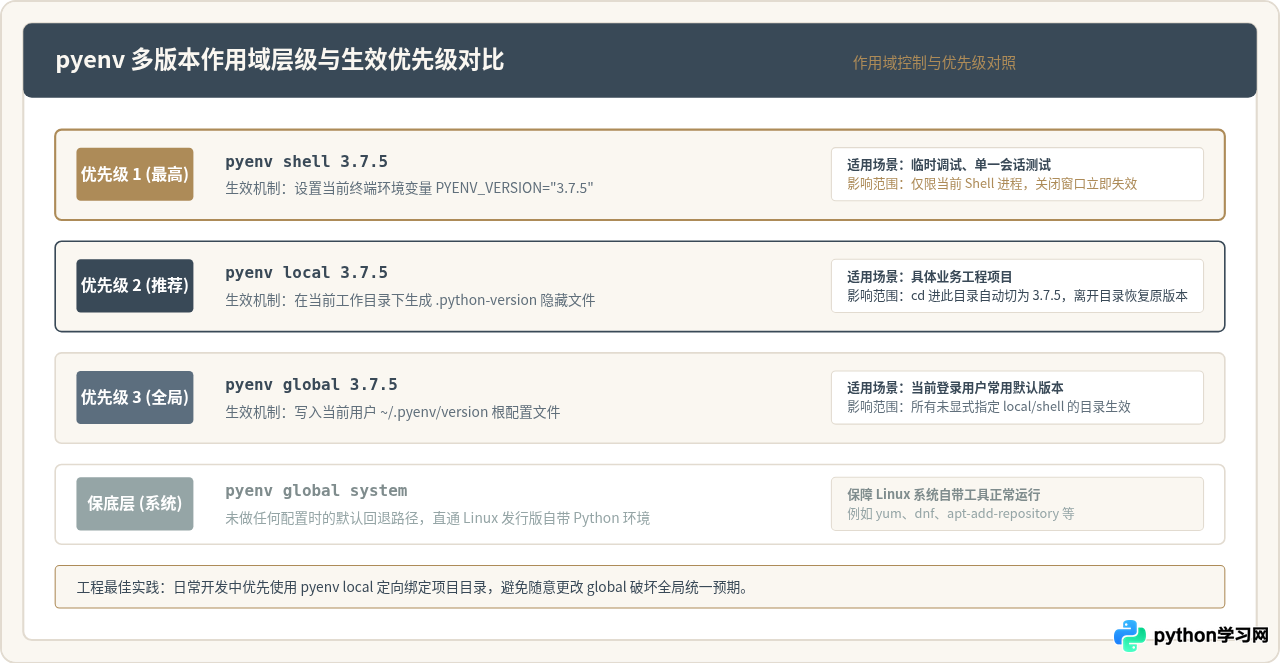Viewport: 1280px width, 664px height.
Task: Click the subtitle 作用域控制与优先级对照
Action: (x=934, y=63)
